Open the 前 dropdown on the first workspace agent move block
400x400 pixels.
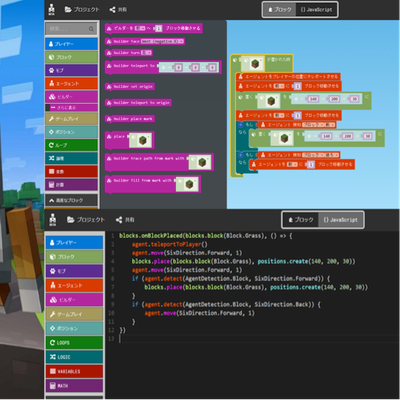click(279, 86)
